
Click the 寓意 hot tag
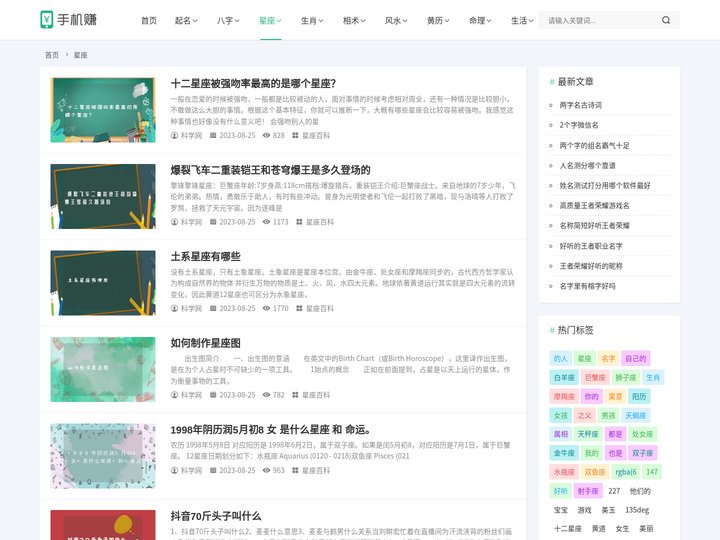click(615, 396)
